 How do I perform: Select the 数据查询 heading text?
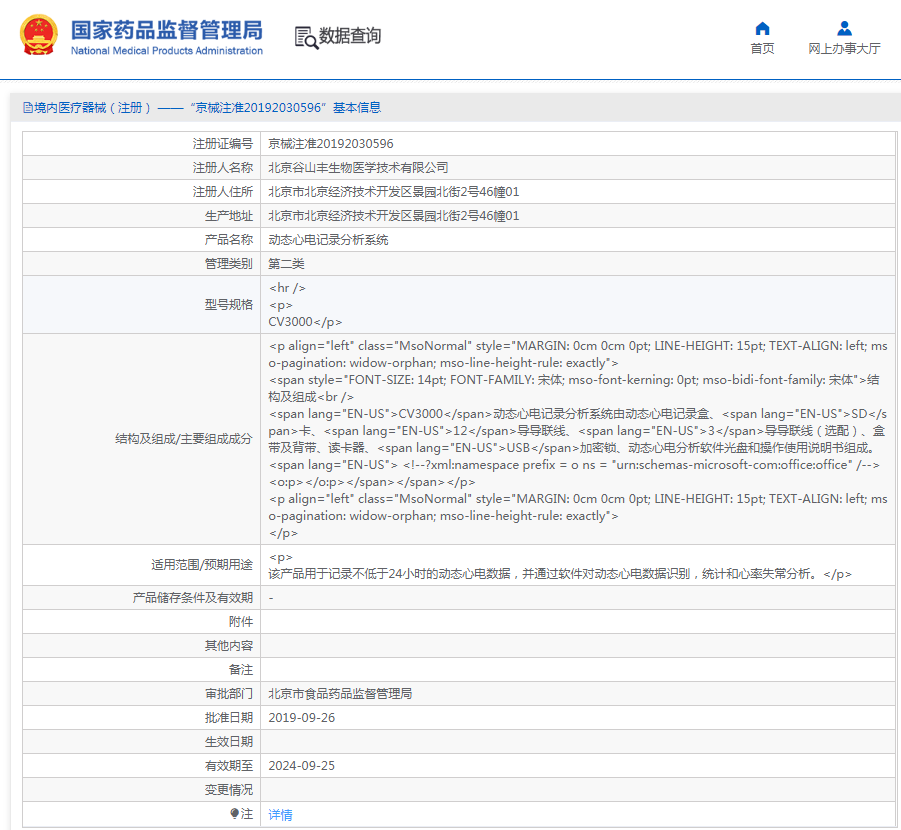pyautogui.click(x=350, y=37)
